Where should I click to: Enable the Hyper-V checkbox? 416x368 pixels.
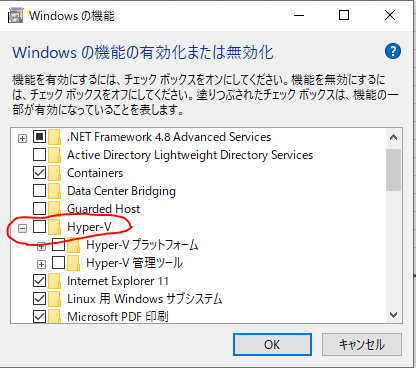click(39, 227)
